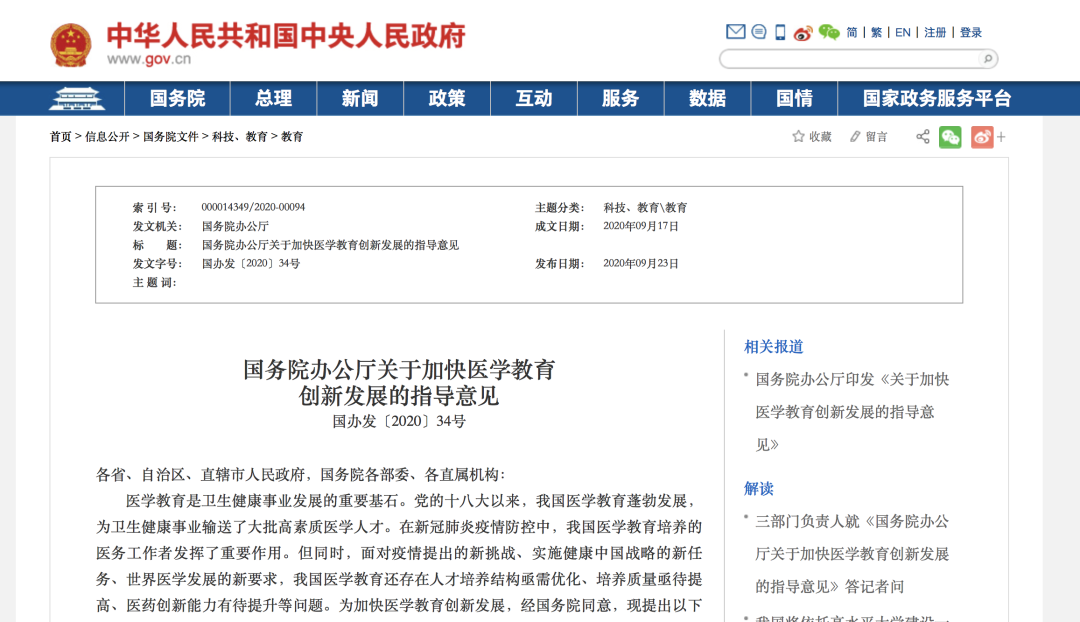Share via red Weibo button
This screenshot has width=1080, height=622.
point(982,137)
